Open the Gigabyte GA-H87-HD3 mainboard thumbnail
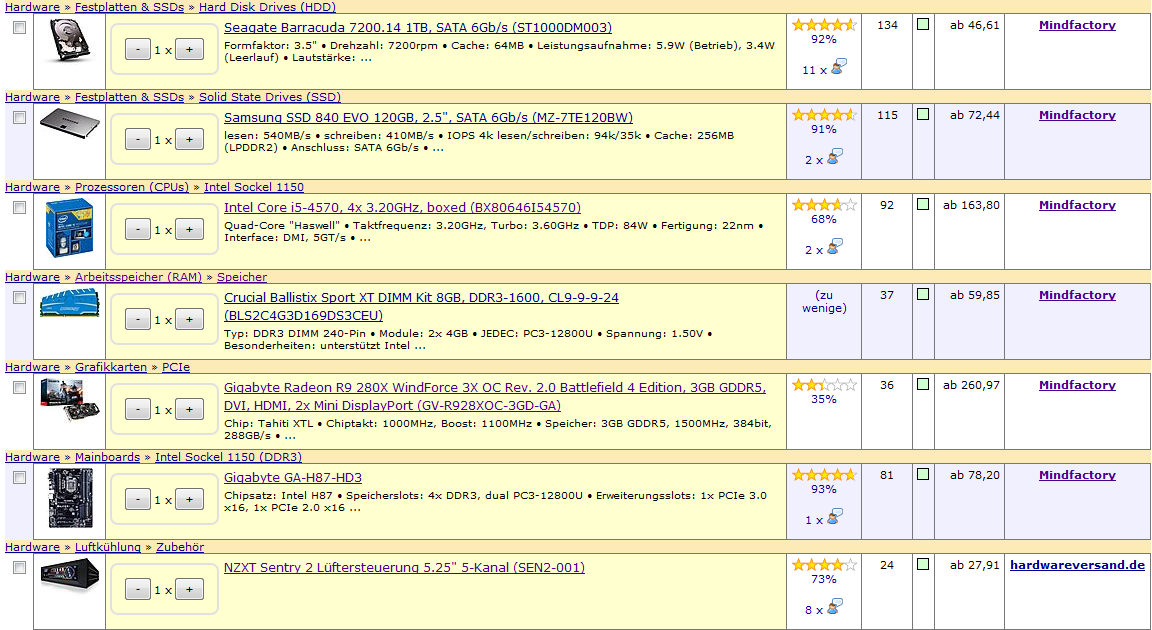This screenshot has width=1152, height=630. tap(70, 498)
